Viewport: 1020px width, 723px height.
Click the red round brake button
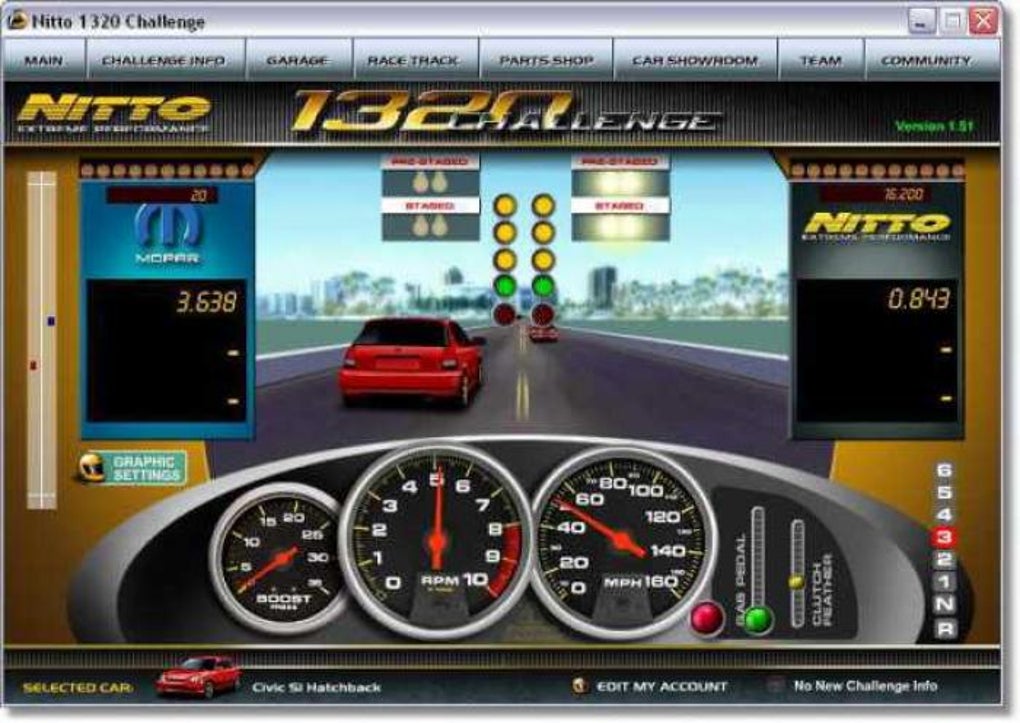pos(706,618)
